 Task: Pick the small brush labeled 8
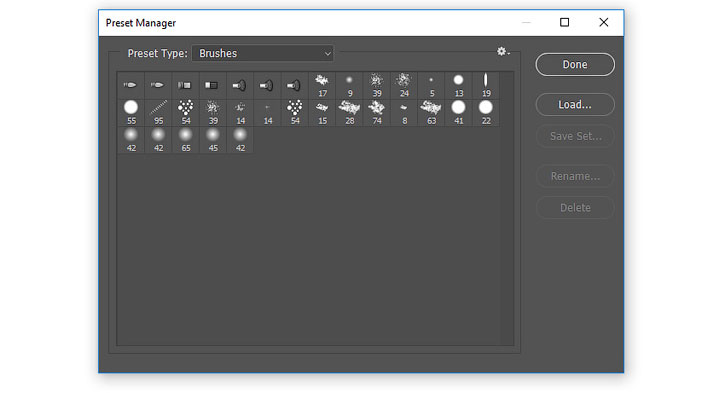pos(404,113)
